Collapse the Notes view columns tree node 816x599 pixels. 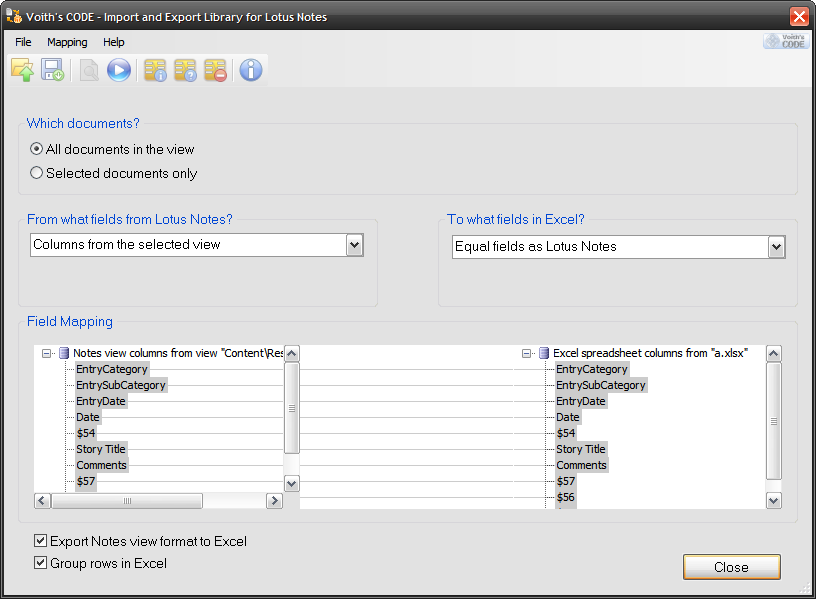tap(46, 353)
